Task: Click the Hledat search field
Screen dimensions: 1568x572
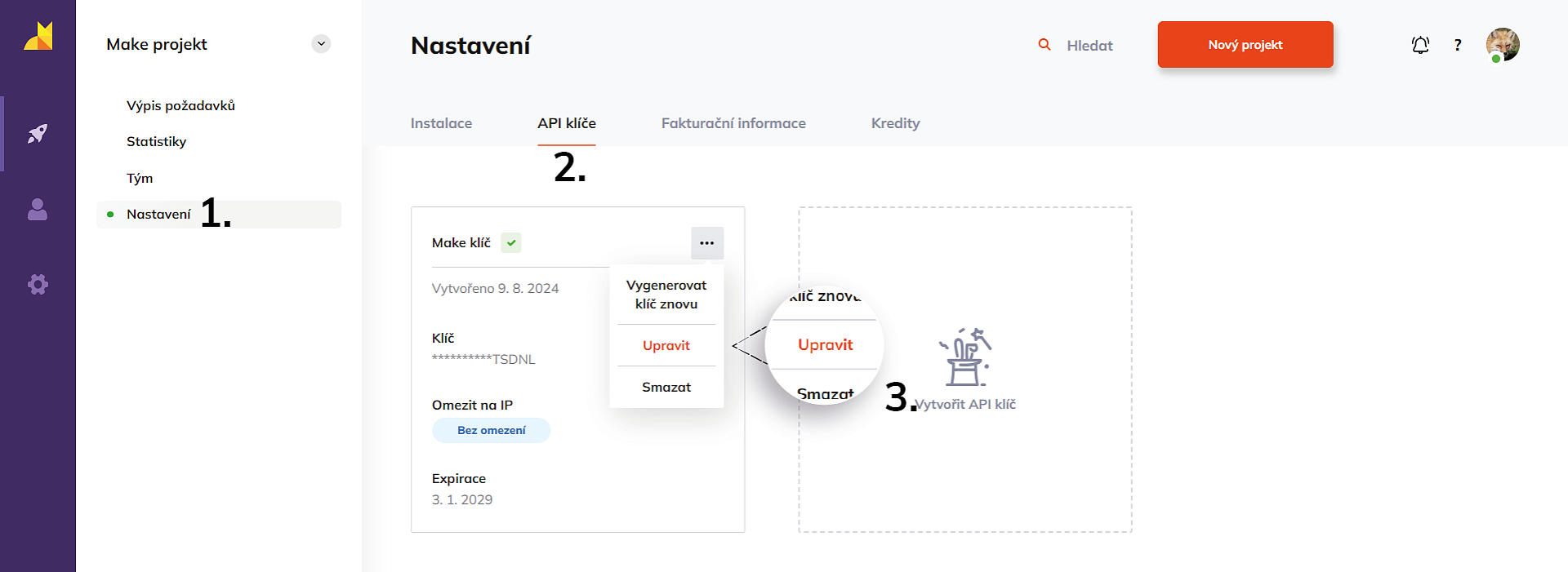Action: click(x=1090, y=46)
